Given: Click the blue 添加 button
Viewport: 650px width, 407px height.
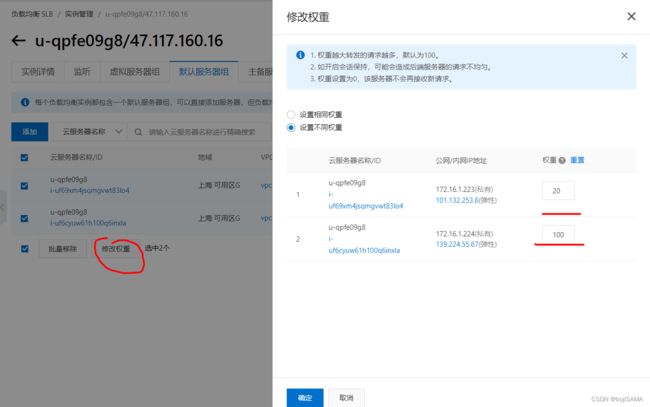Looking at the screenshot, I should [30, 132].
